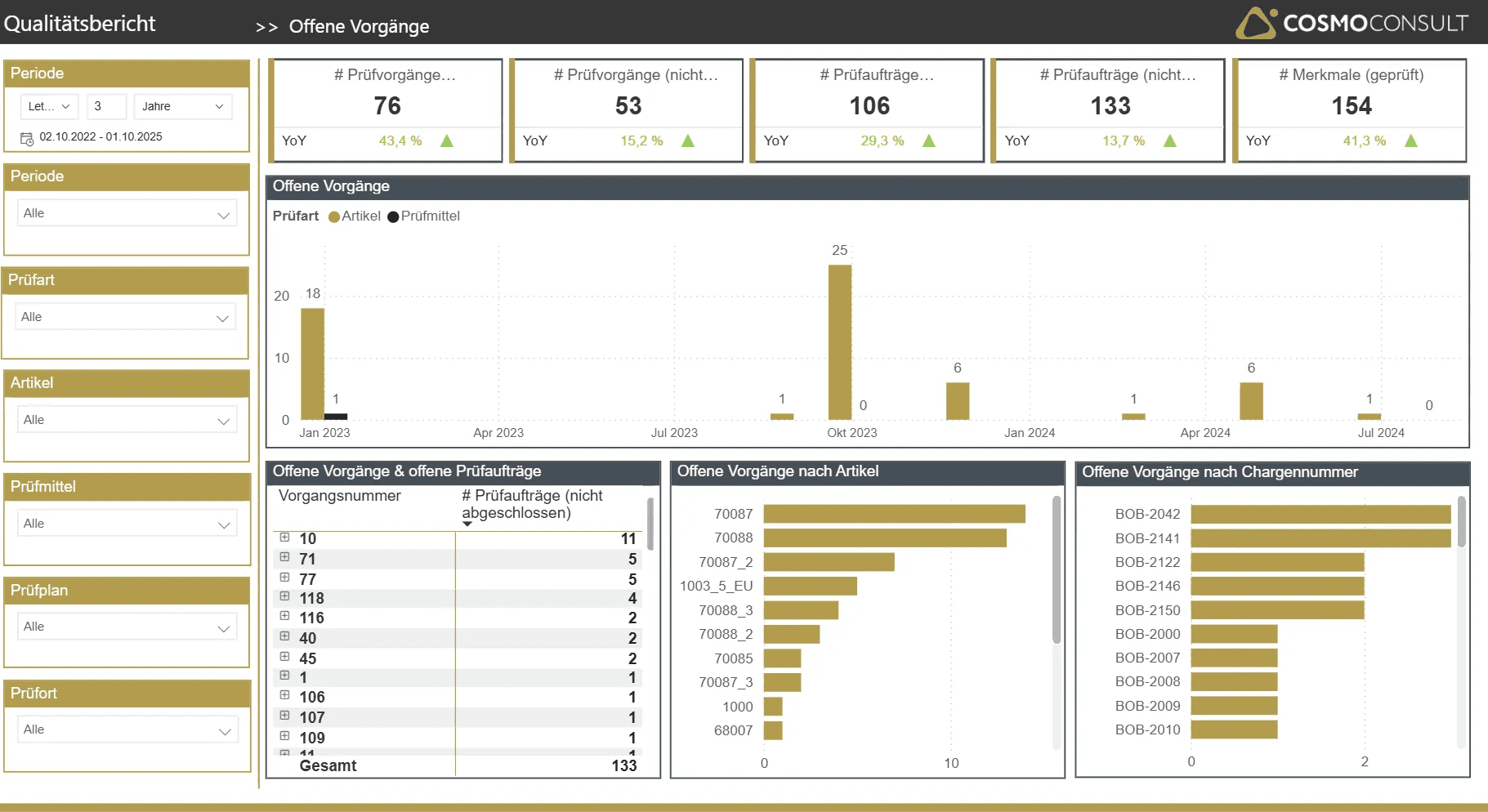1488x812 pixels.
Task: Click the bar for article 1003_5_EU
Action: (810, 586)
